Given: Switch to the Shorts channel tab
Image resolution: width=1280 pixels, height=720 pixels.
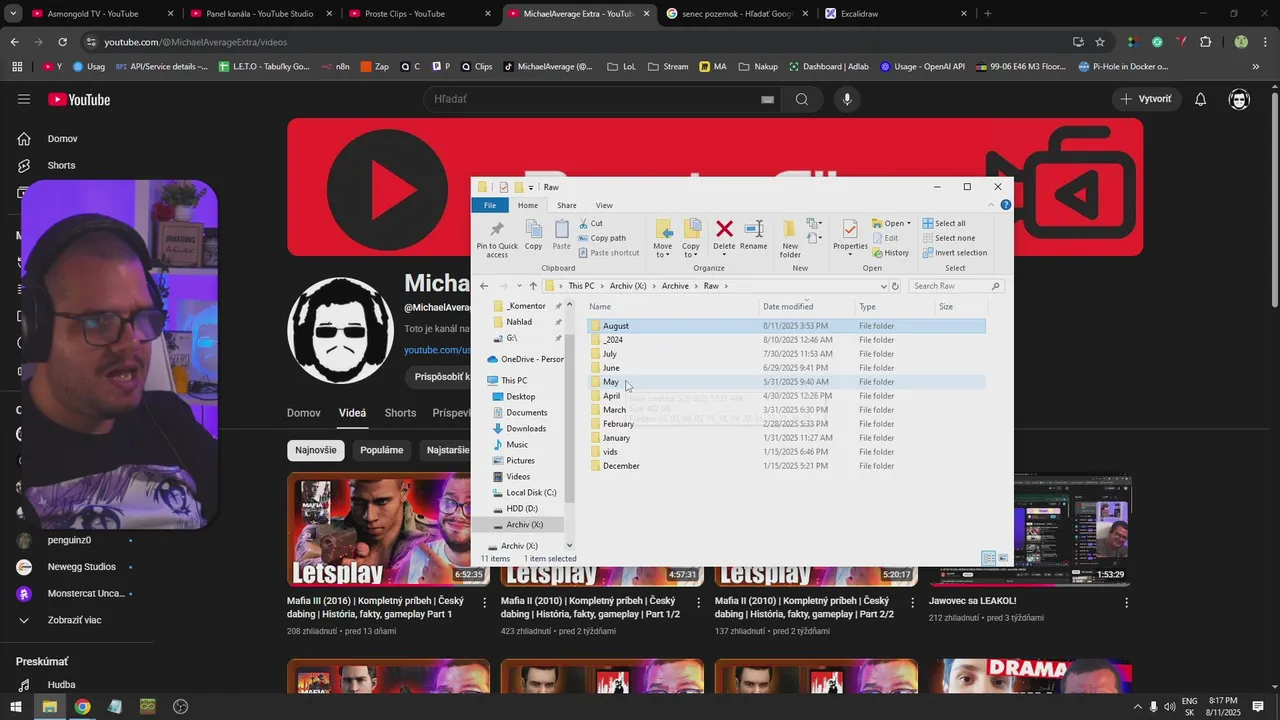Looking at the screenshot, I should click(x=400, y=413).
